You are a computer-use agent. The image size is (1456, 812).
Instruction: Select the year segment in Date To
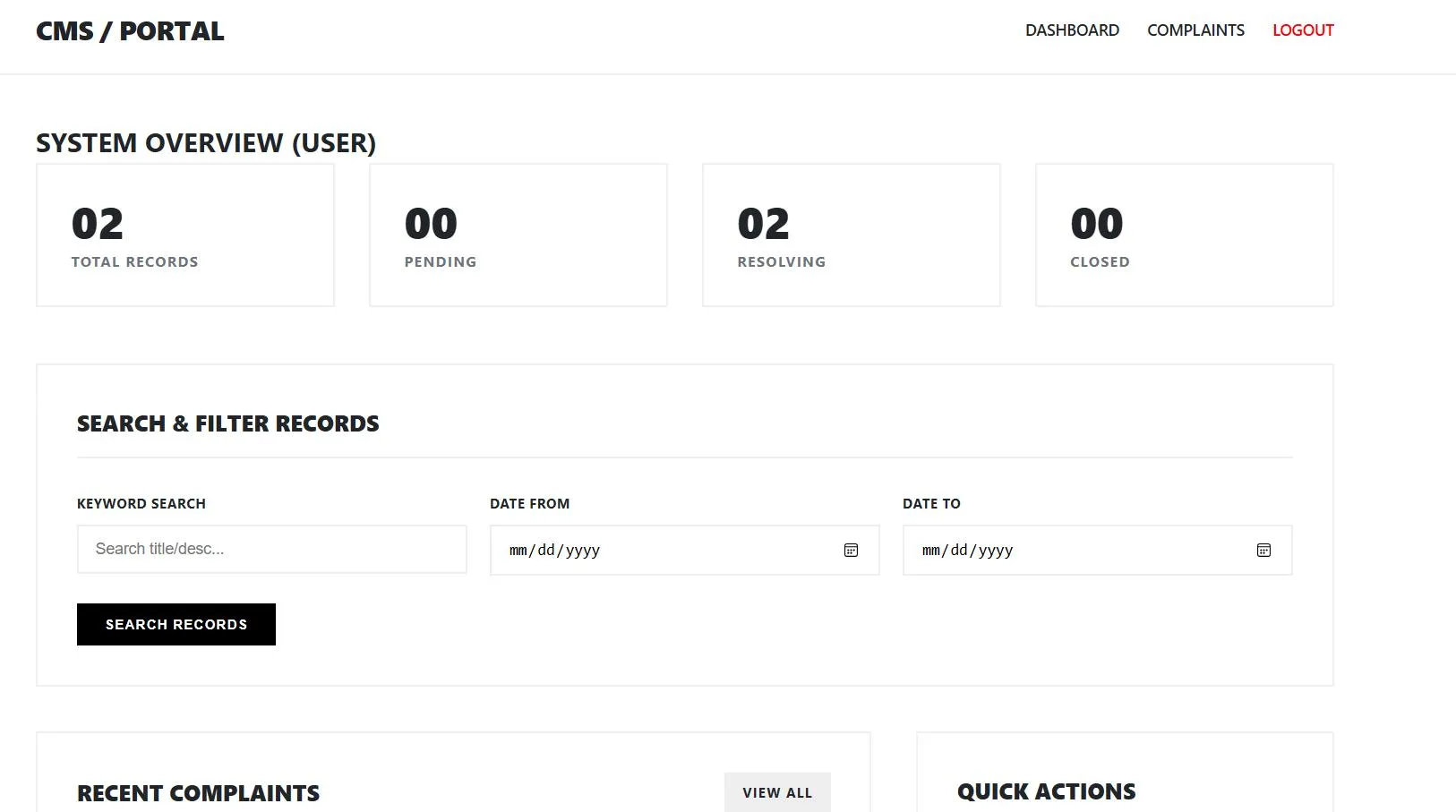[996, 551]
